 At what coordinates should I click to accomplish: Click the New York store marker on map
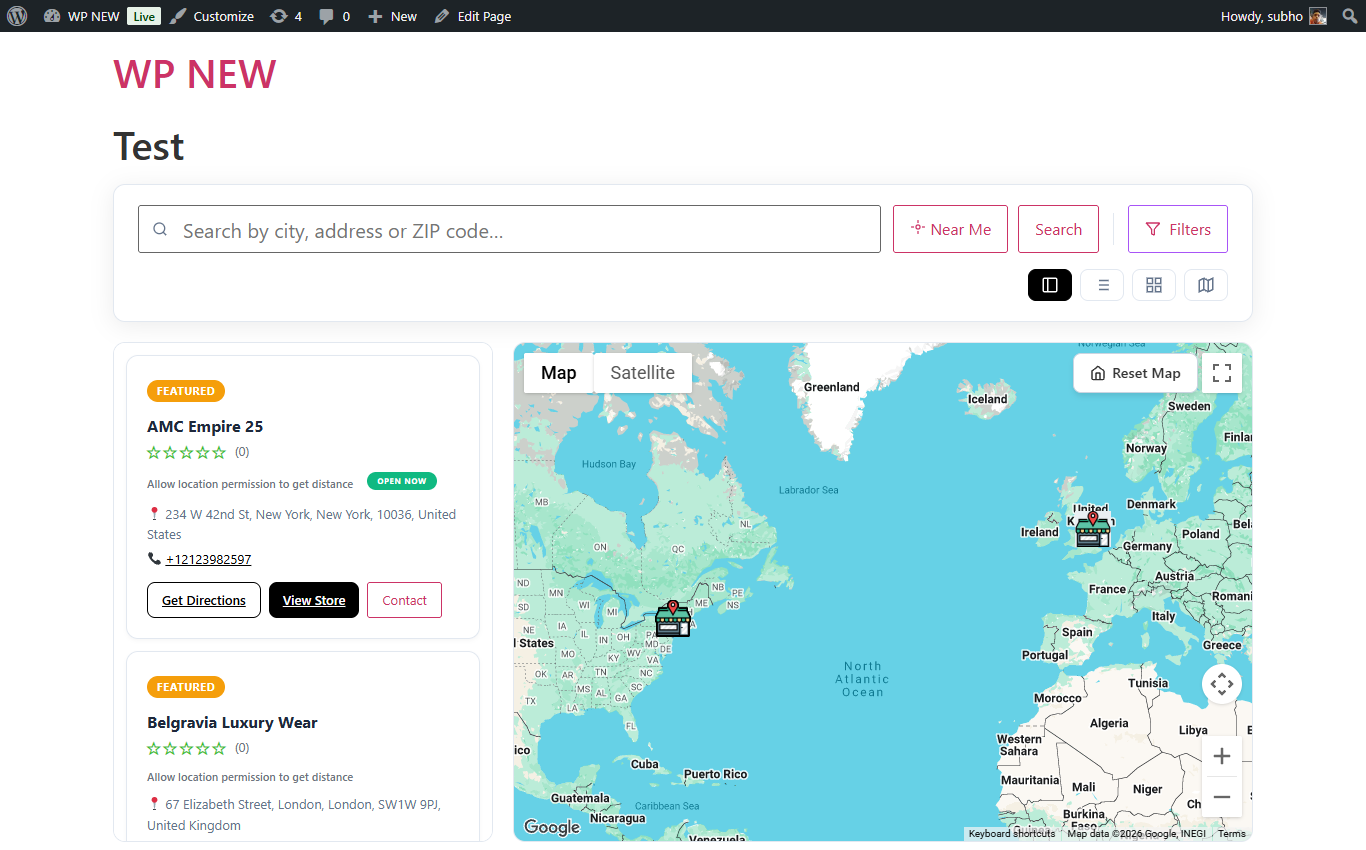coord(673,620)
